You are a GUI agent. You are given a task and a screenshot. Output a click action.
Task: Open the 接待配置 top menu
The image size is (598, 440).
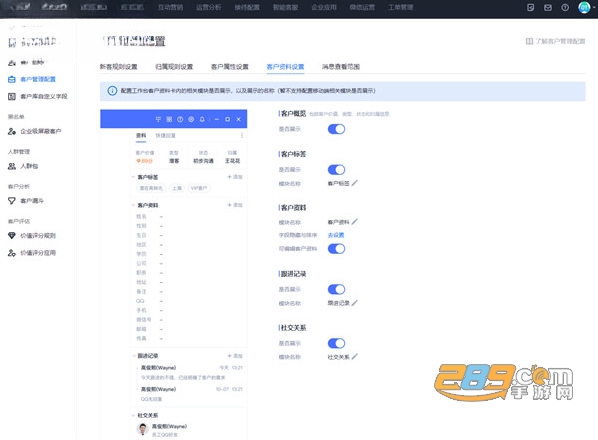pos(247,7)
